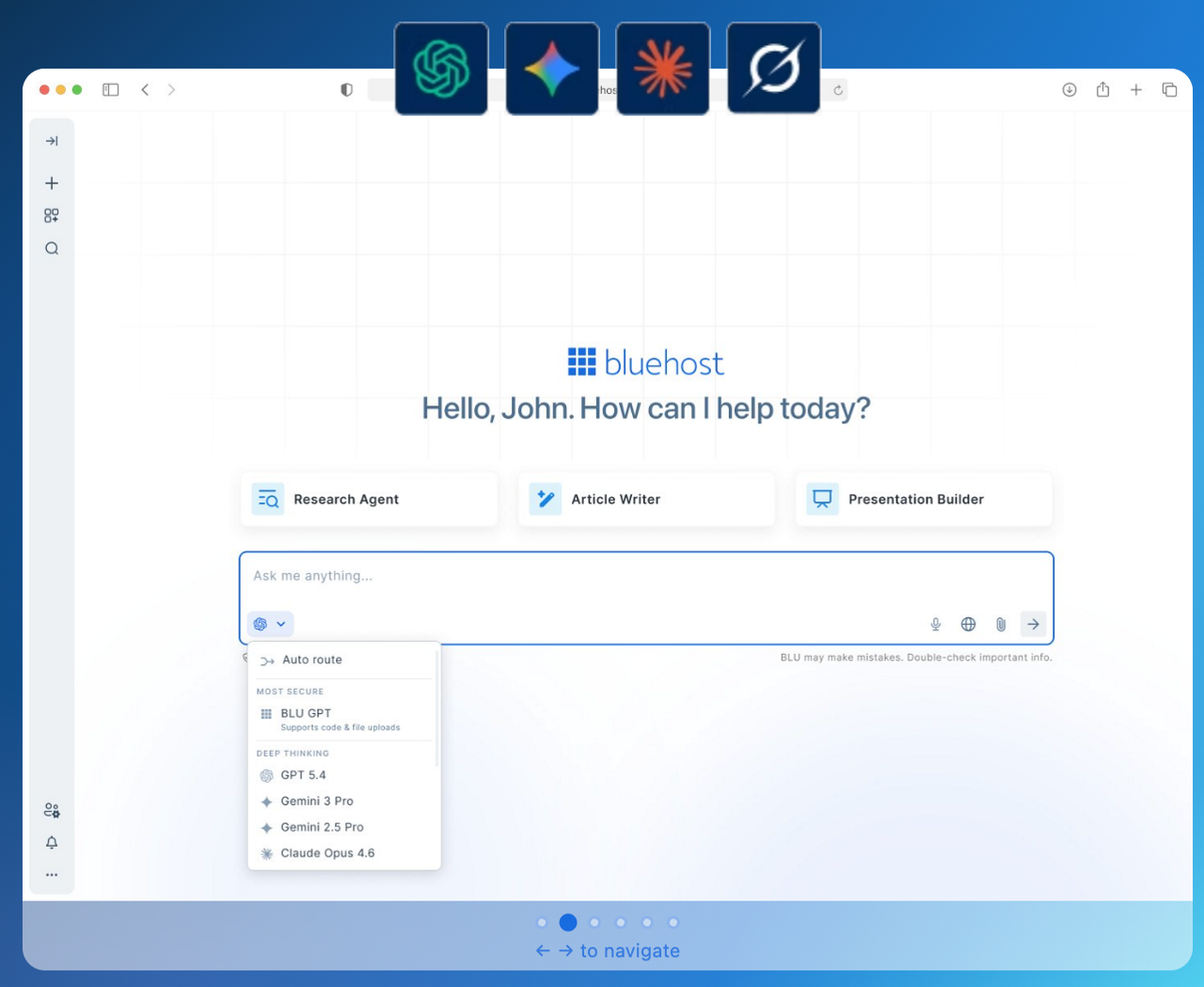Select GPT 5.4 model
1204x987 pixels.
point(304,775)
